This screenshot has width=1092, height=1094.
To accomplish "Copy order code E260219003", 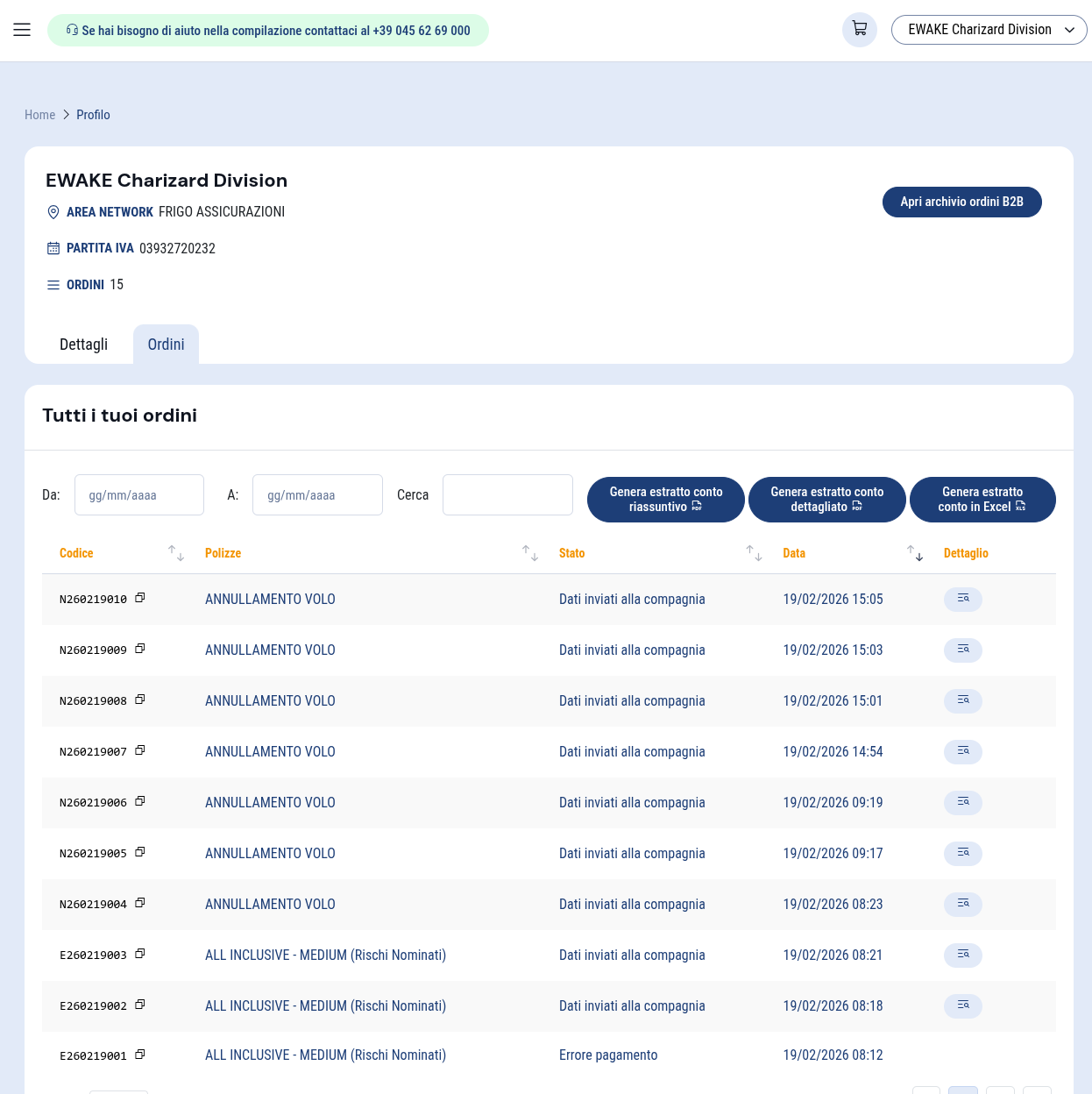I will click(x=140, y=954).
